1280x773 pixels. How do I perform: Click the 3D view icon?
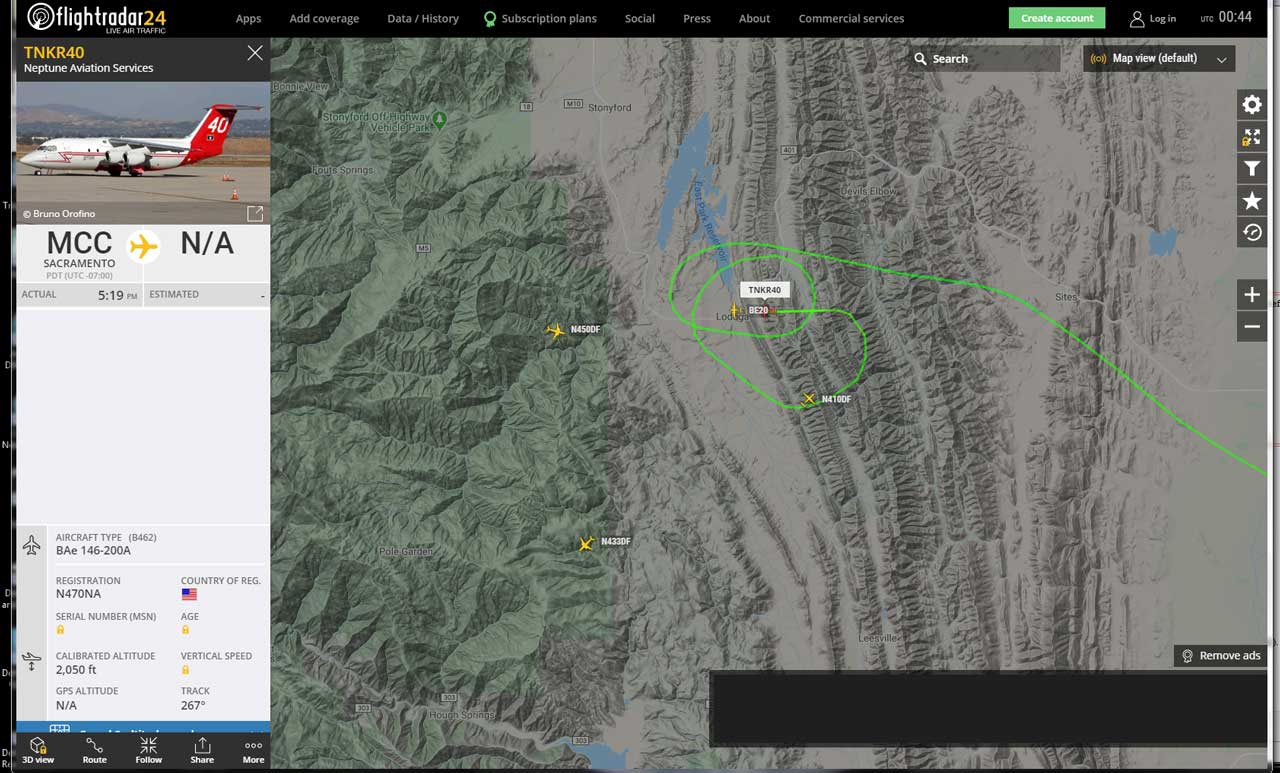[x=38, y=751]
